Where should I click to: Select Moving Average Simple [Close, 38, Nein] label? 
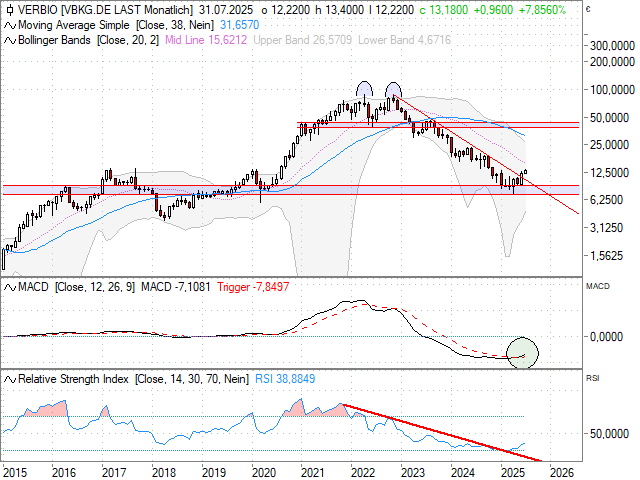point(116,25)
